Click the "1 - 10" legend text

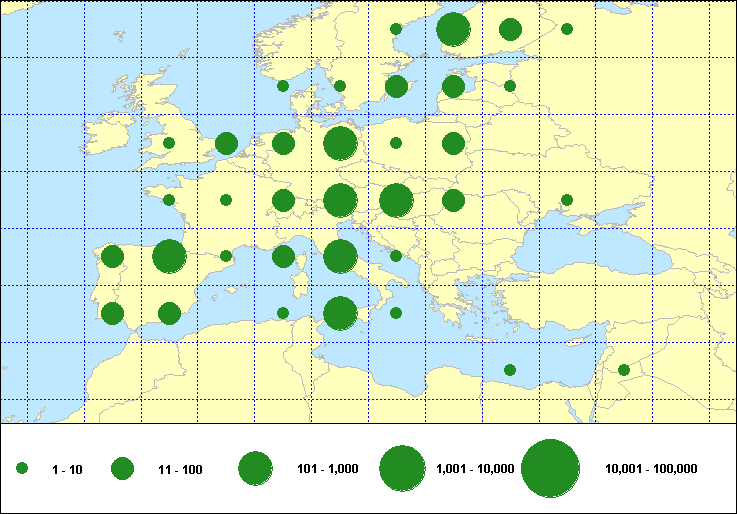(66, 469)
